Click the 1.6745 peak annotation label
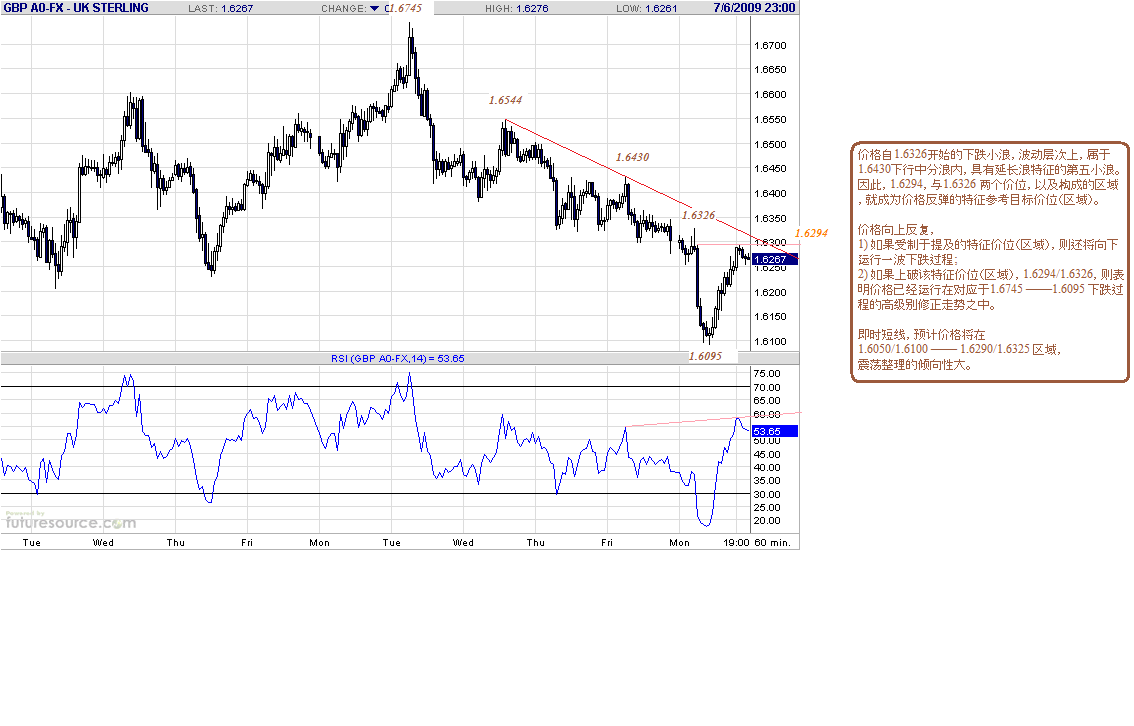Screen dimensions: 1134x726 coord(405,8)
